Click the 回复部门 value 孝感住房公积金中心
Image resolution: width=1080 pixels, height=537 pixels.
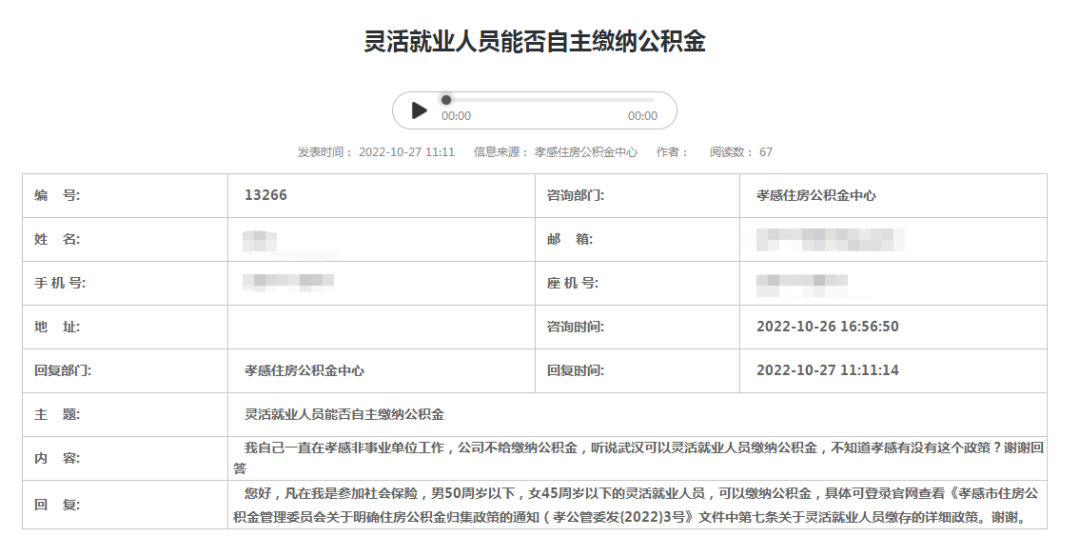(304, 370)
